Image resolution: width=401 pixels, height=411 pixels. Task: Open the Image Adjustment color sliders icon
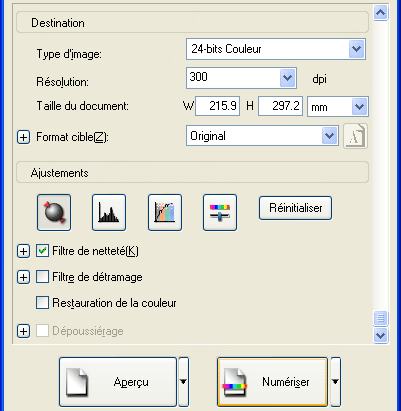[x=220, y=212]
